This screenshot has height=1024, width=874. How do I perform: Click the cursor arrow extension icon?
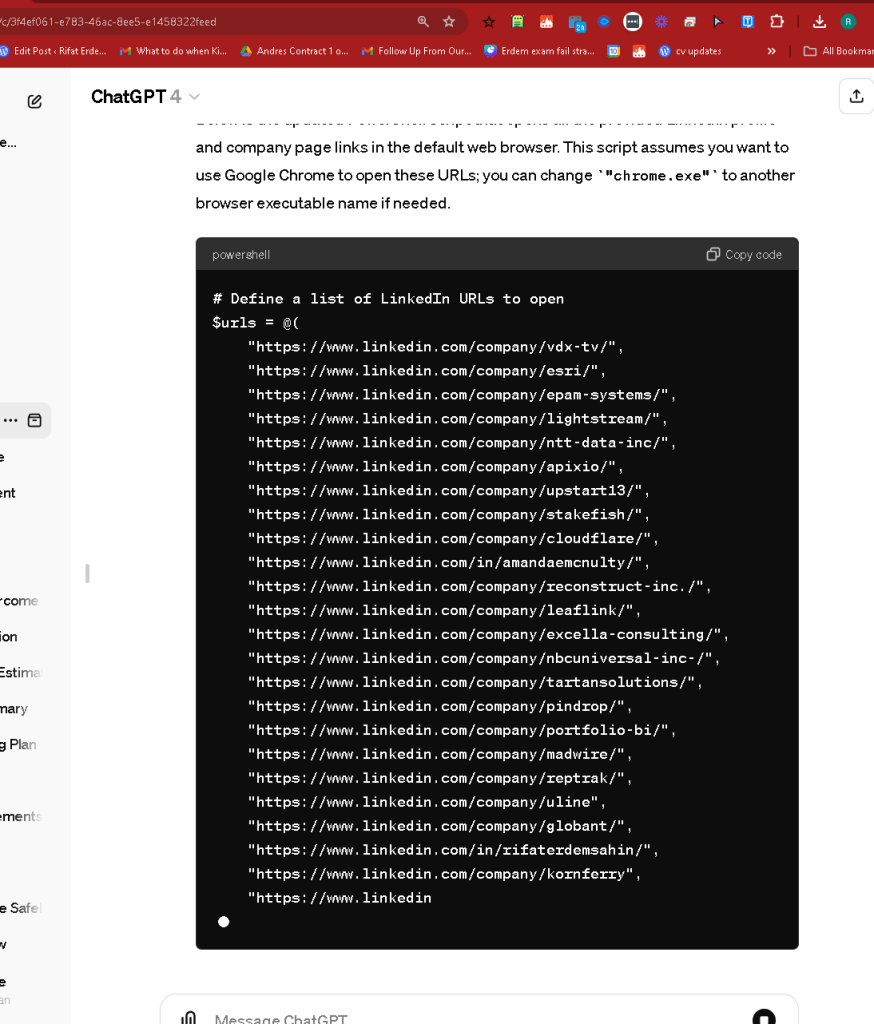pos(719,22)
